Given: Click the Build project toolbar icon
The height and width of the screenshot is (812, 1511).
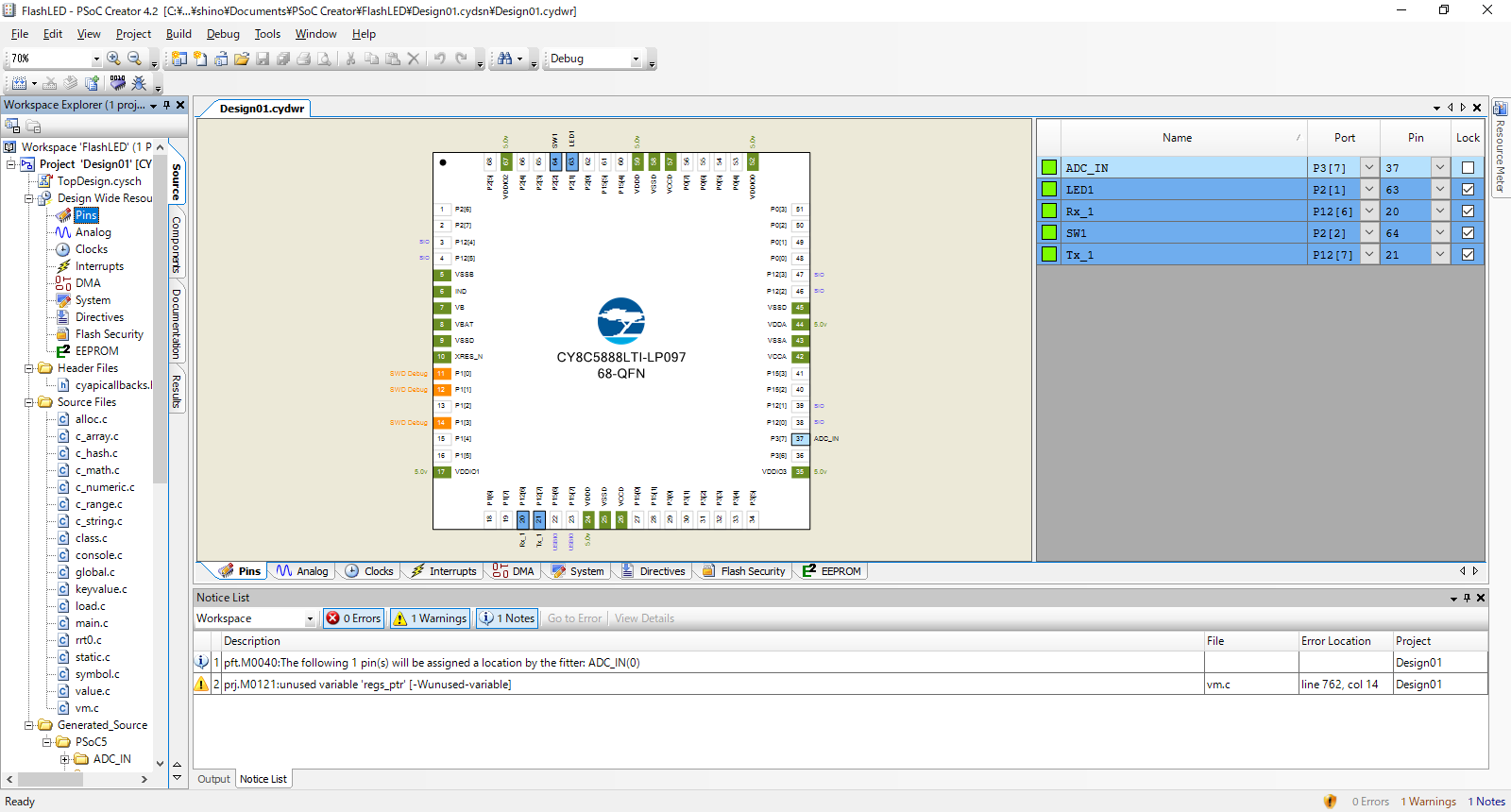Looking at the screenshot, I should (19, 83).
